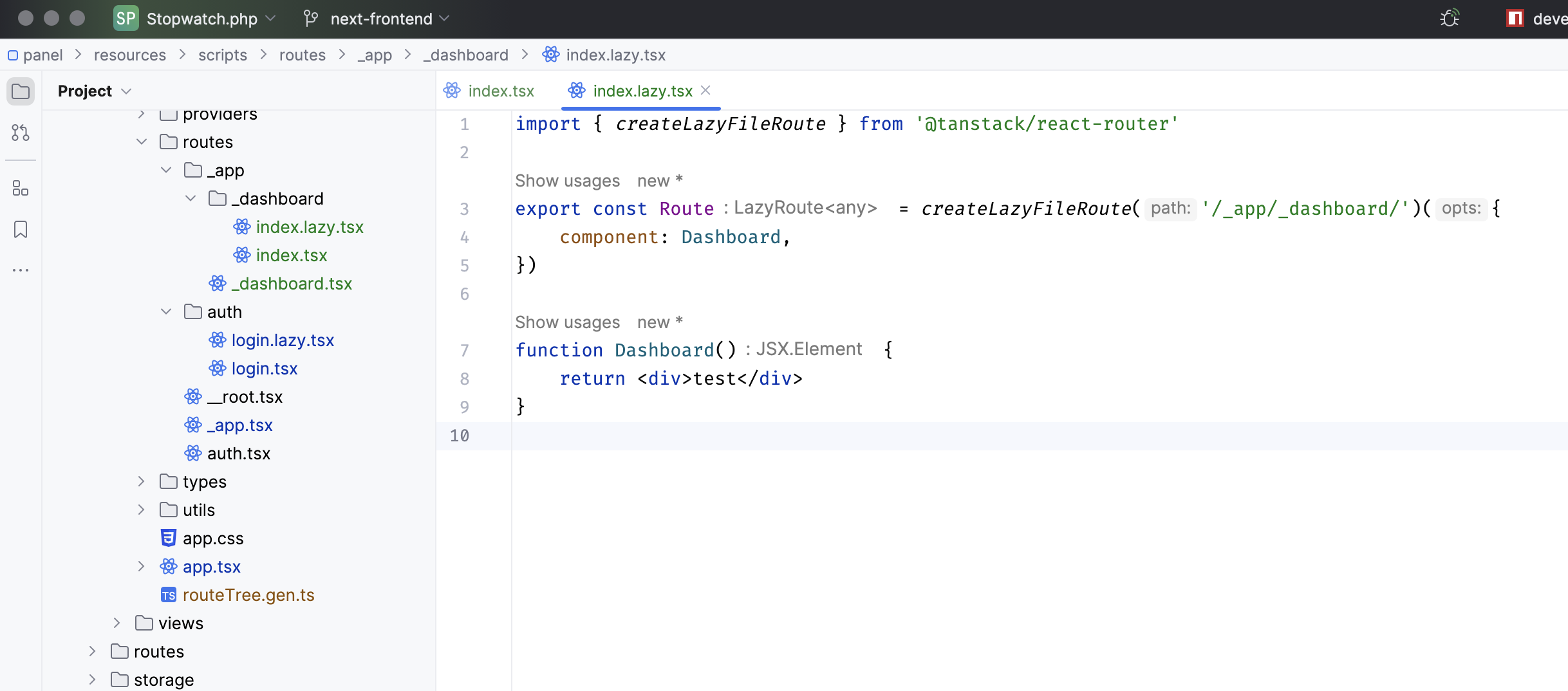This screenshot has width=1568, height=691.
Task: Select _app.tsx in the project tree
Action: tap(240, 425)
